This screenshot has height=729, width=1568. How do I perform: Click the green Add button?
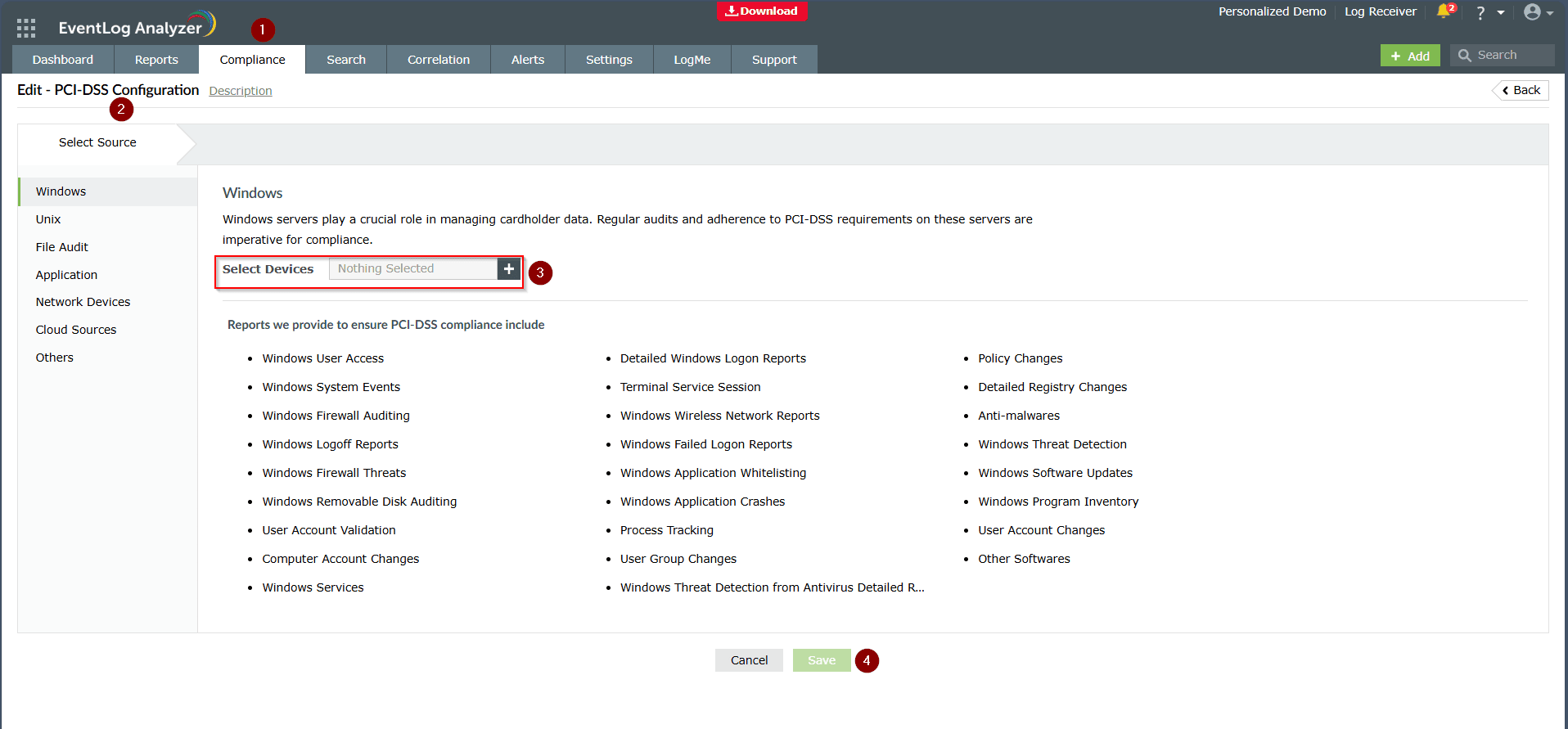[x=1410, y=56]
